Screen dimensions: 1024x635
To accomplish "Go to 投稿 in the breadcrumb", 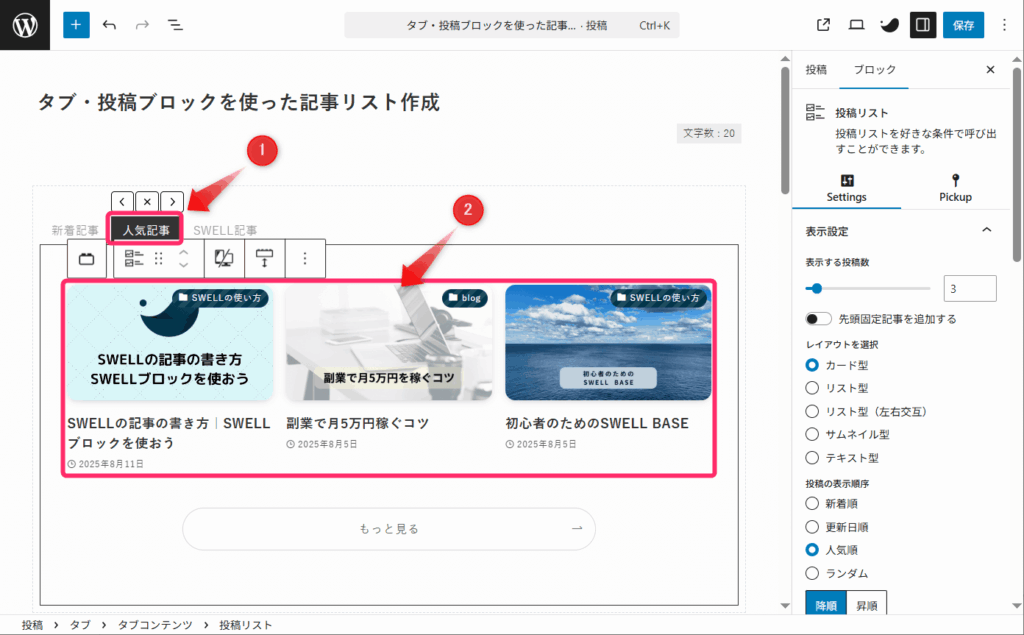I will (32, 625).
